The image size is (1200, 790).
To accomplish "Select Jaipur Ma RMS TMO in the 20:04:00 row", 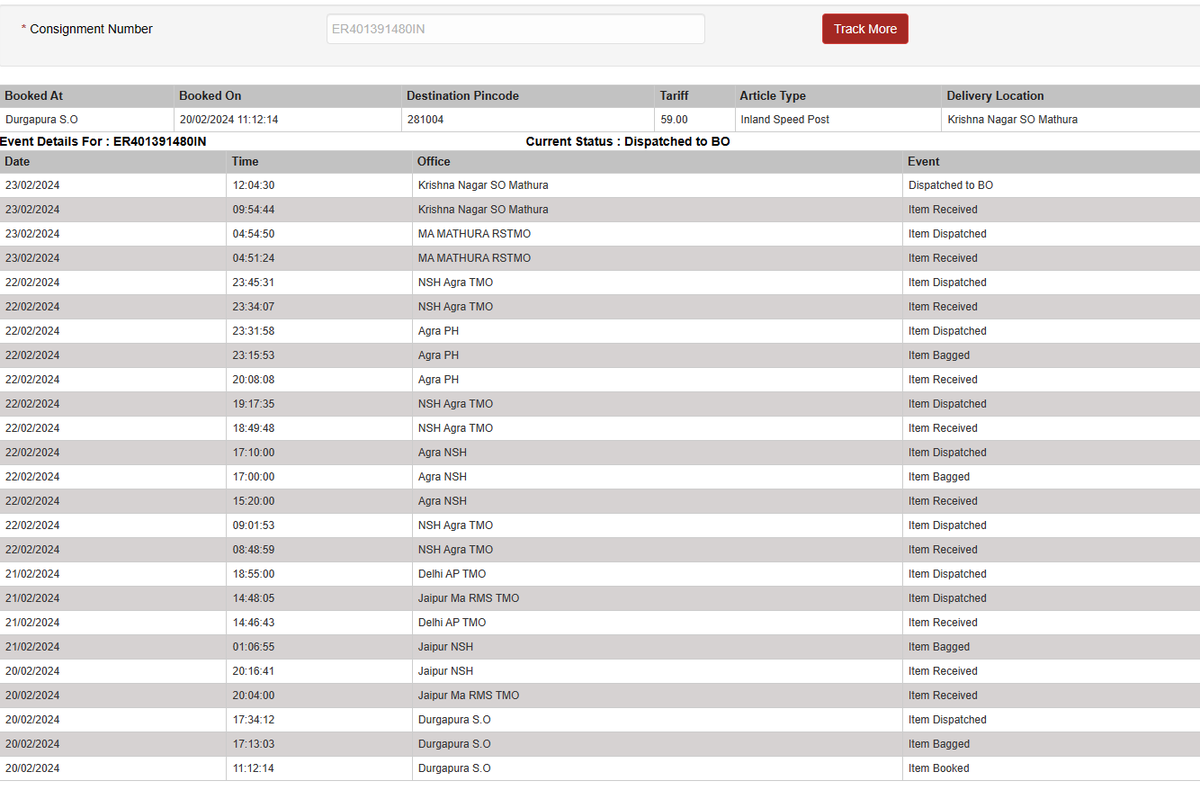I will click(x=468, y=695).
